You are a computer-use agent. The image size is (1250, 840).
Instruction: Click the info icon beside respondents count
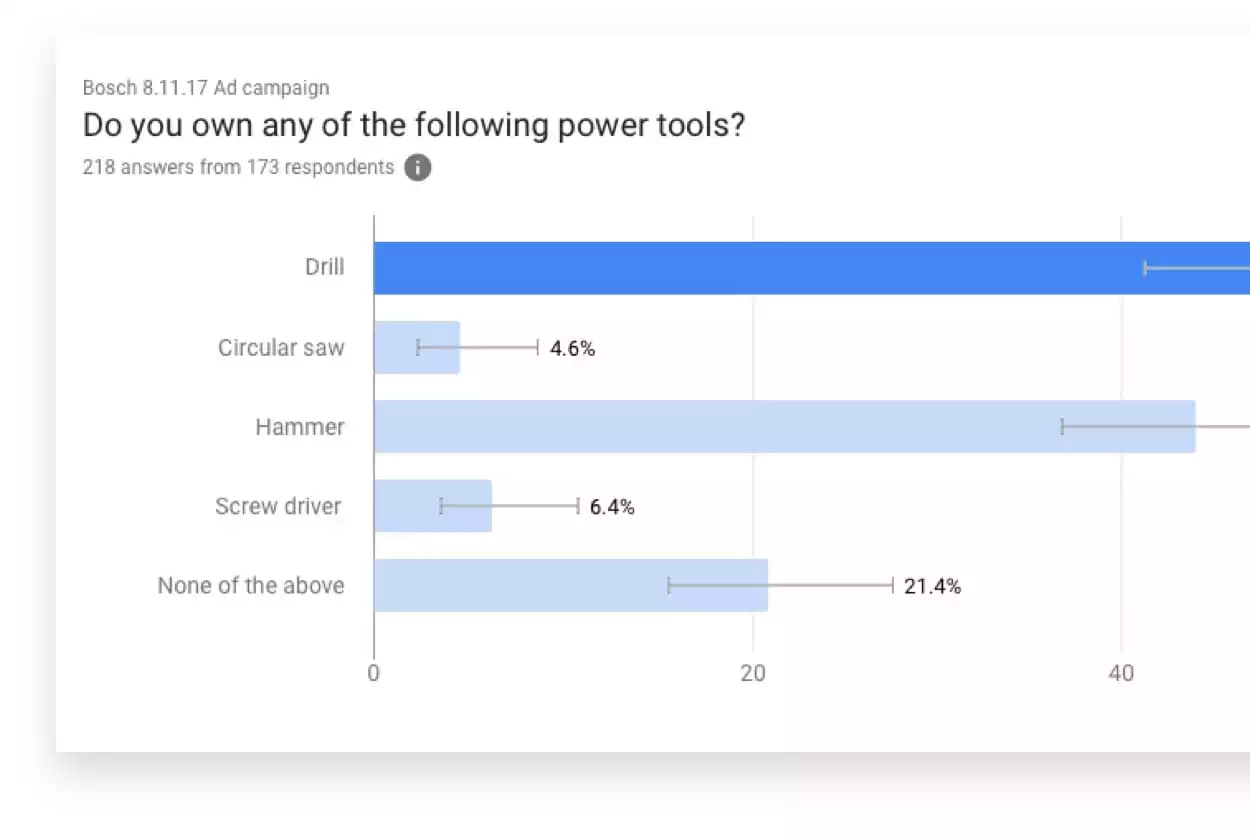point(418,168)
